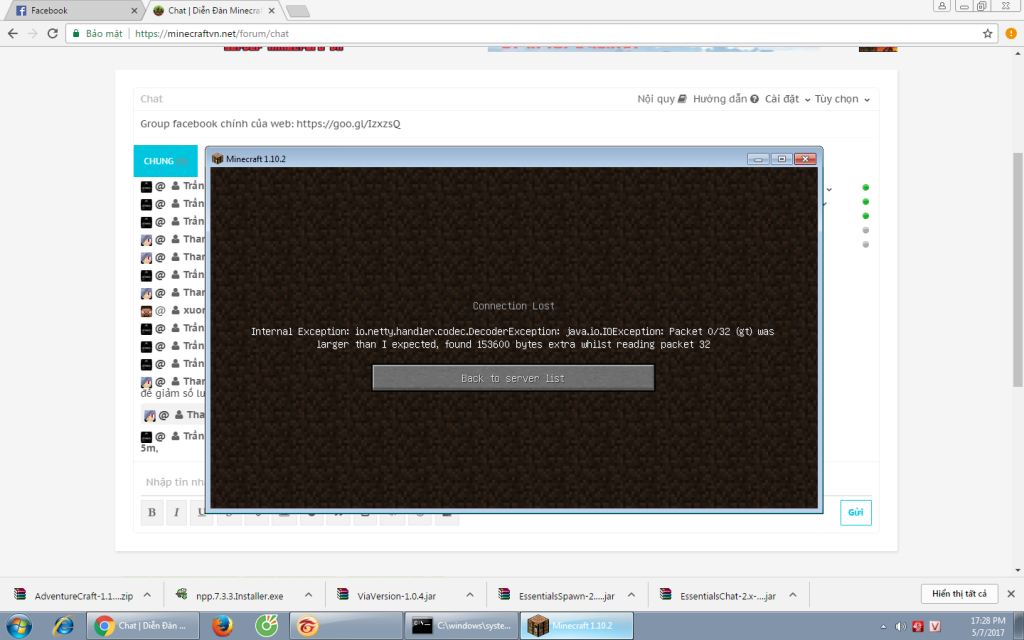Open the Nội quy rules link
Screen dimensions: 1024x640
coord(662,99)
